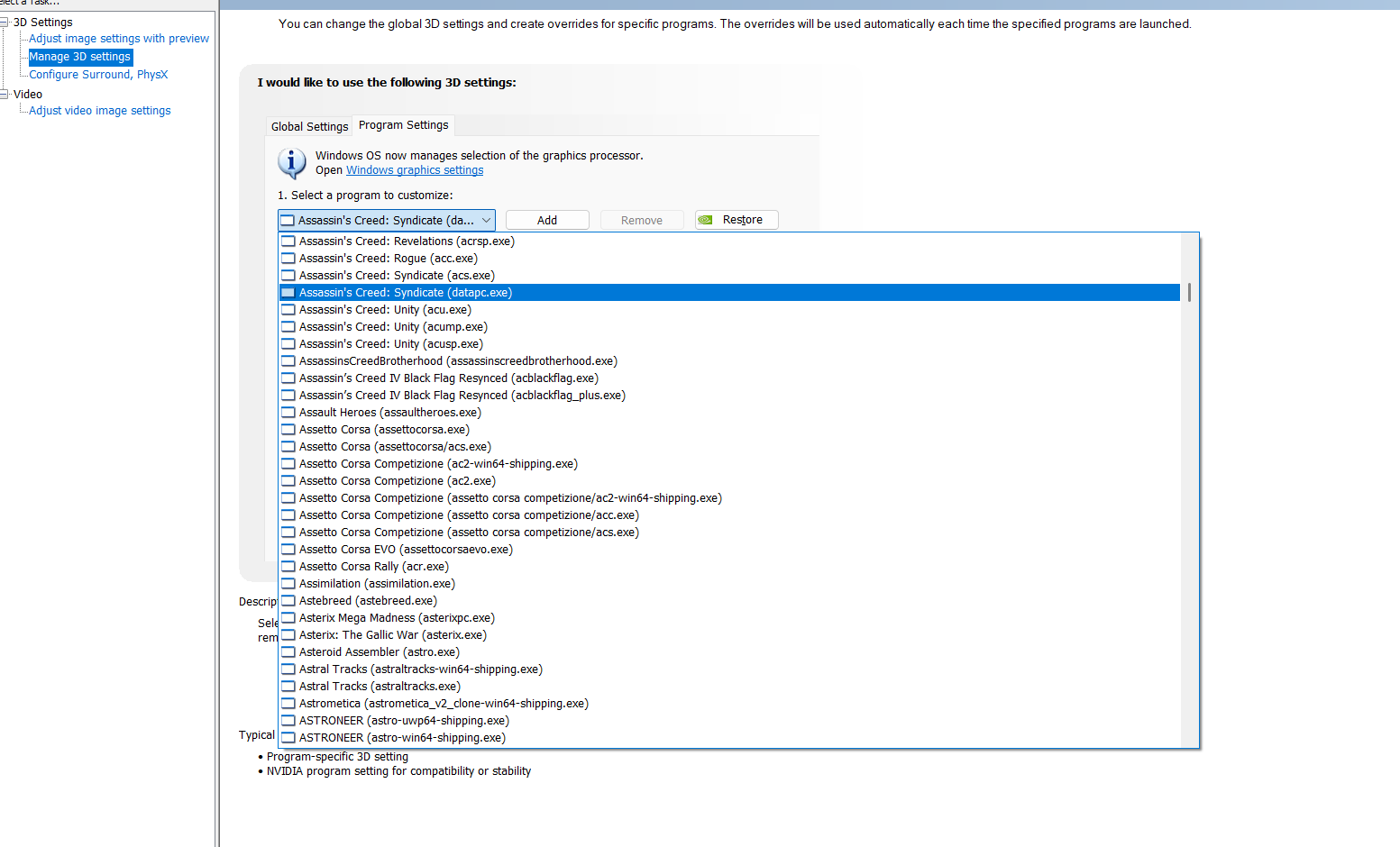Click the icon beside Assimilation (assimilation.exe)
Screen dimensions: 1400x847
[288, 584]
